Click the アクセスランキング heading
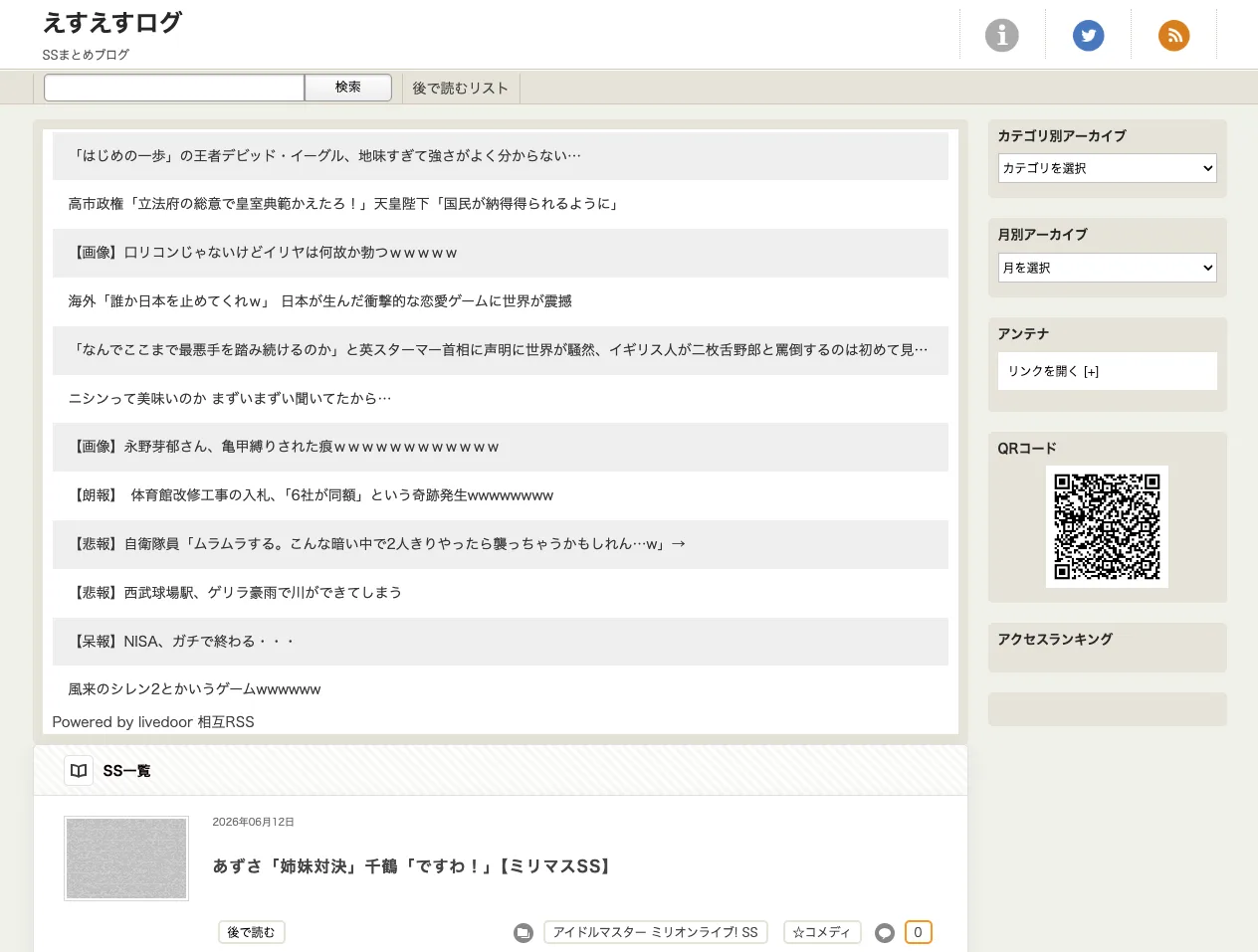 click(x=1055, y=639)
